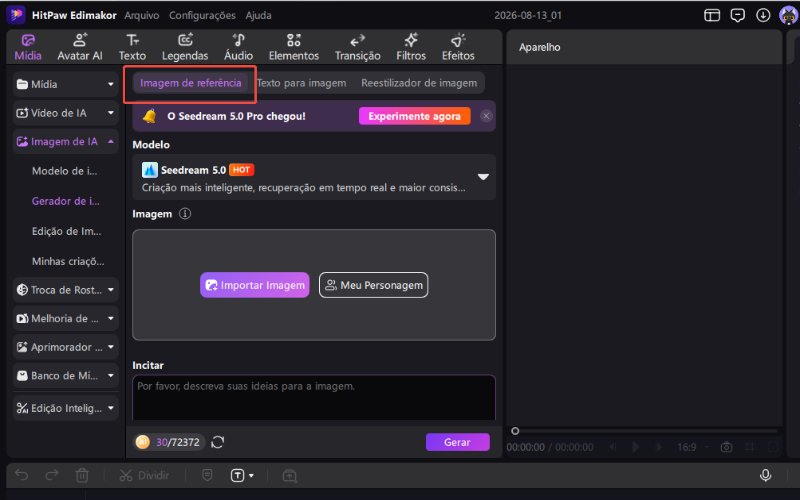Select Minhas criaçõ... sidebar item
The image size is (800, 500).
point(68,261)
